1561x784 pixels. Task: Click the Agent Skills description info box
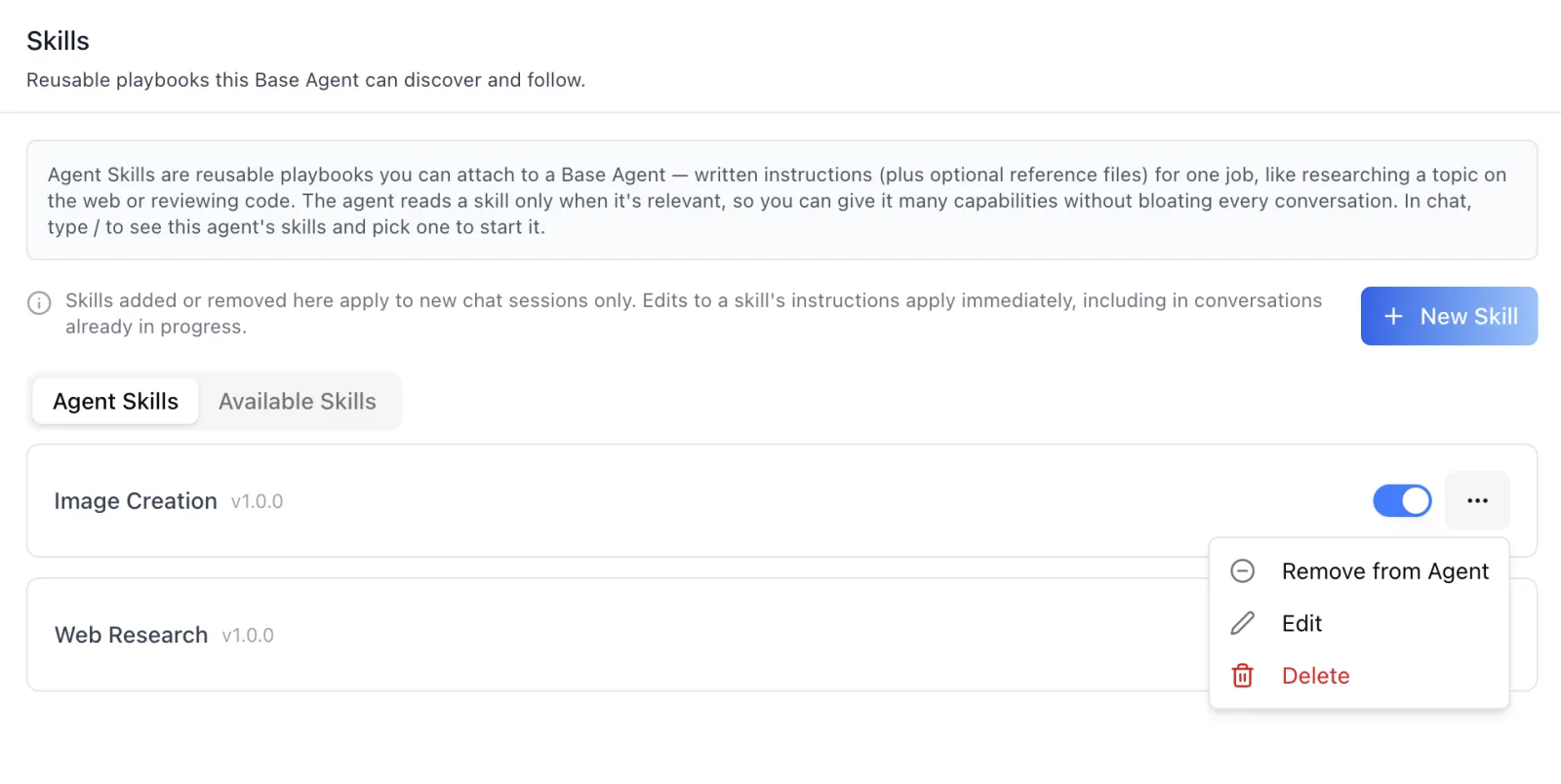[x=781, y=200]
